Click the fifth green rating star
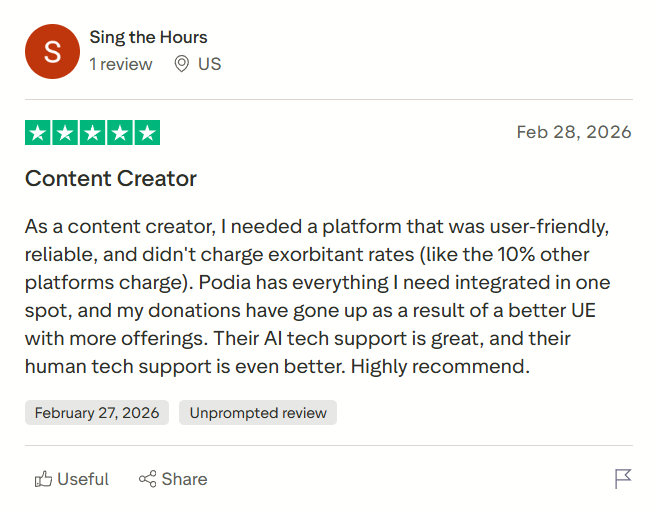This screenshot has height=512, width=657. [x=147, y=133]
